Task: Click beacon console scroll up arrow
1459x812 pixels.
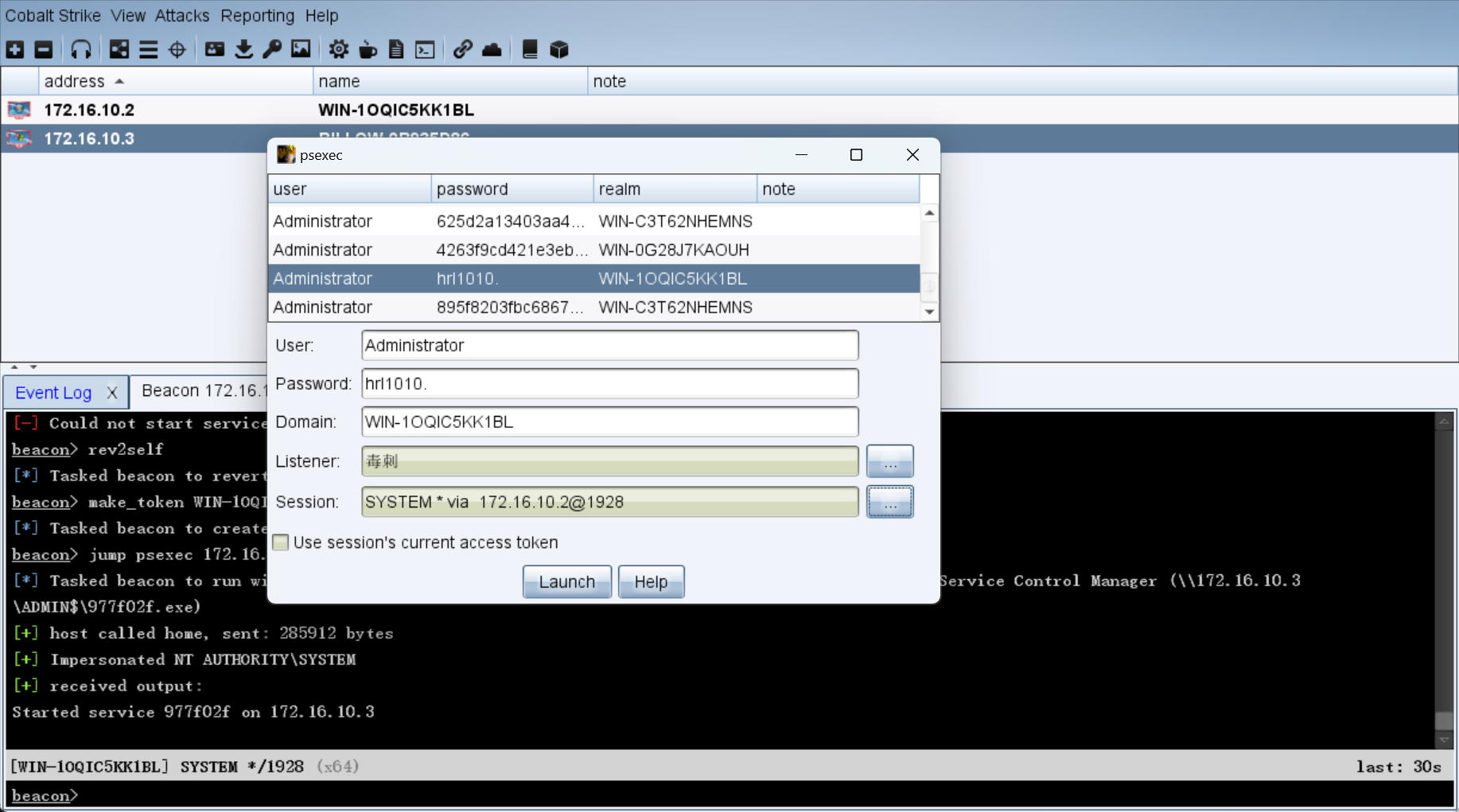Action: [1444, 422]
